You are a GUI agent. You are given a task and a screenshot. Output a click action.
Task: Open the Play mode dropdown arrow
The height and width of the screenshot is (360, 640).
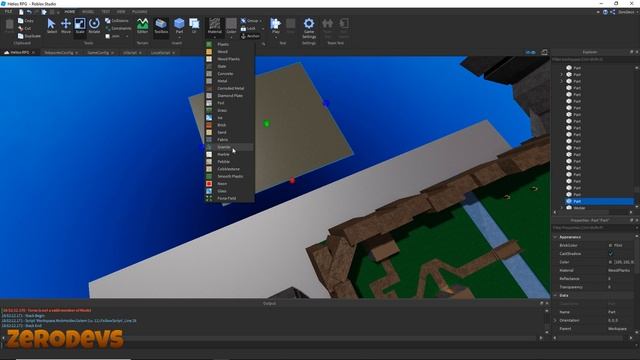276,37
